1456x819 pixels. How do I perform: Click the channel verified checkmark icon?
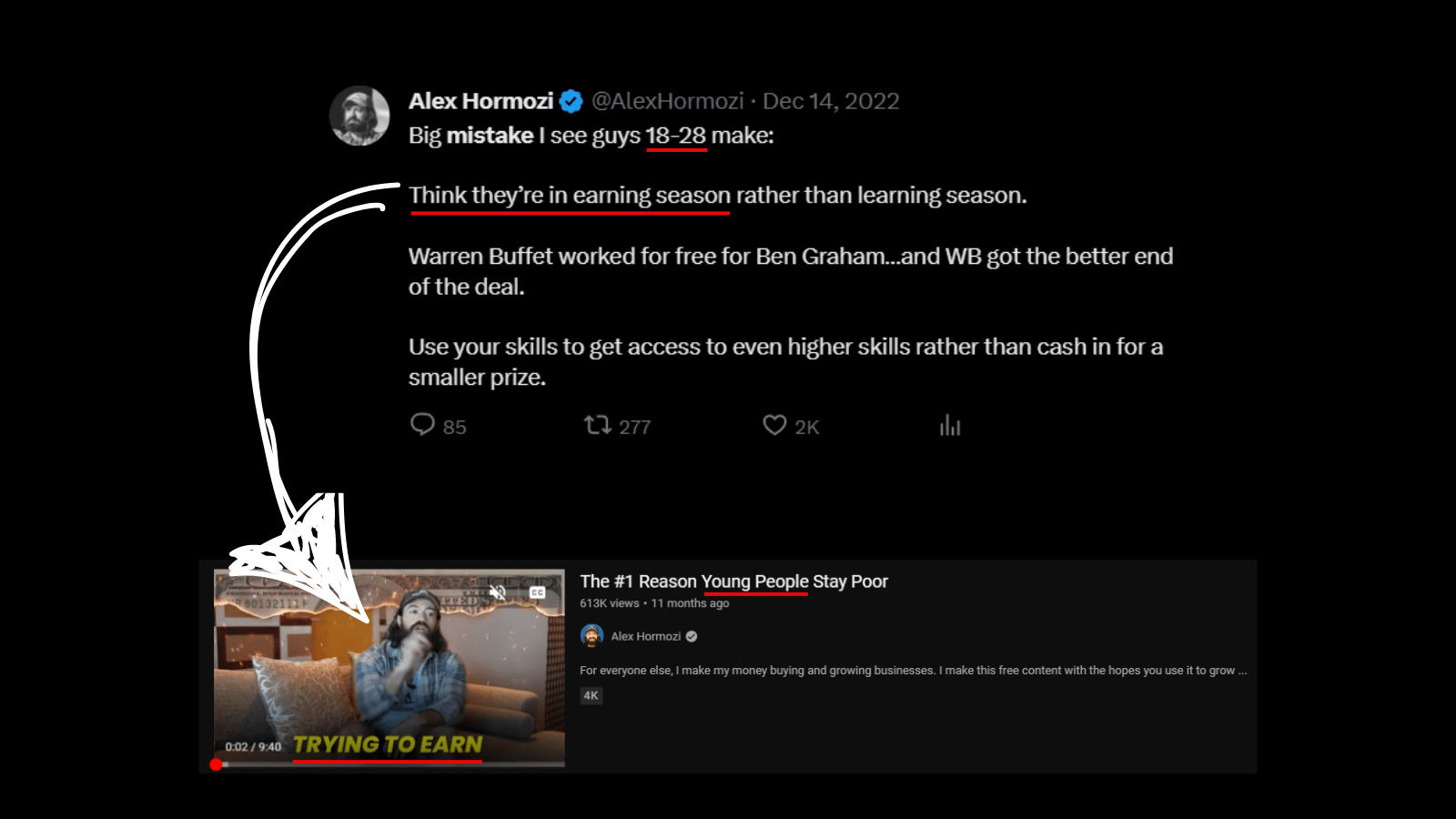tap(692, 636)
